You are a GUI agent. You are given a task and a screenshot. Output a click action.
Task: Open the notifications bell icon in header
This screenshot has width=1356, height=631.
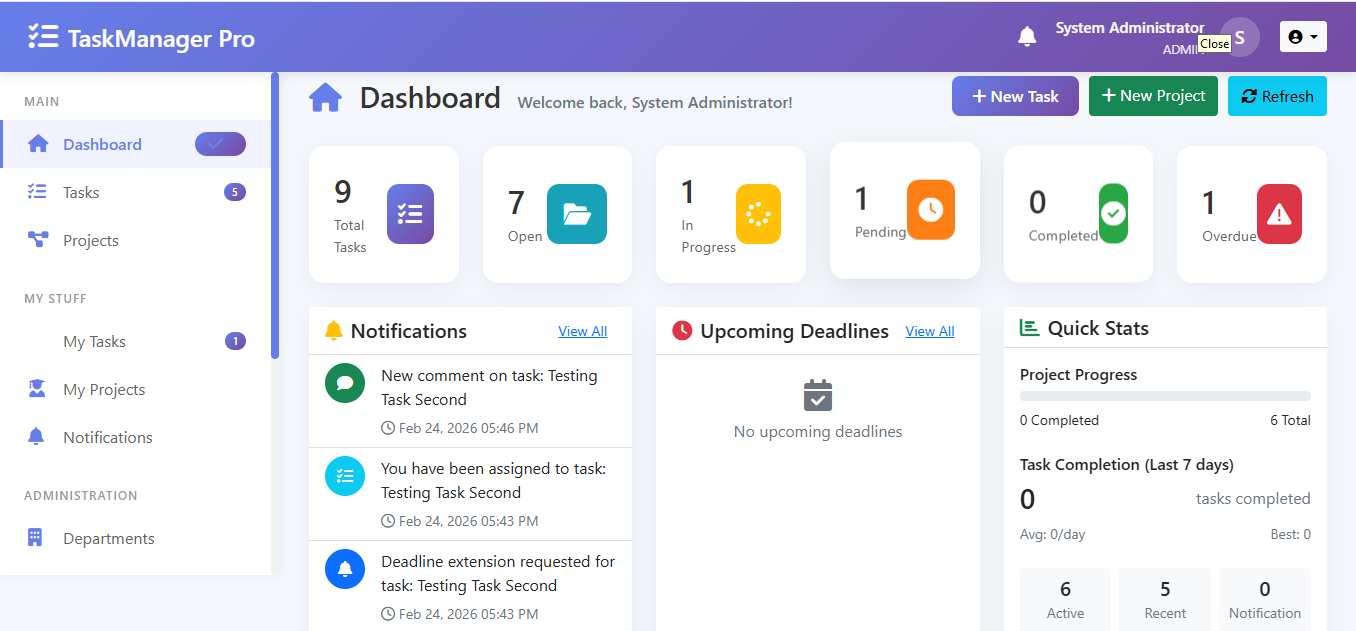tap(1027, 36)
